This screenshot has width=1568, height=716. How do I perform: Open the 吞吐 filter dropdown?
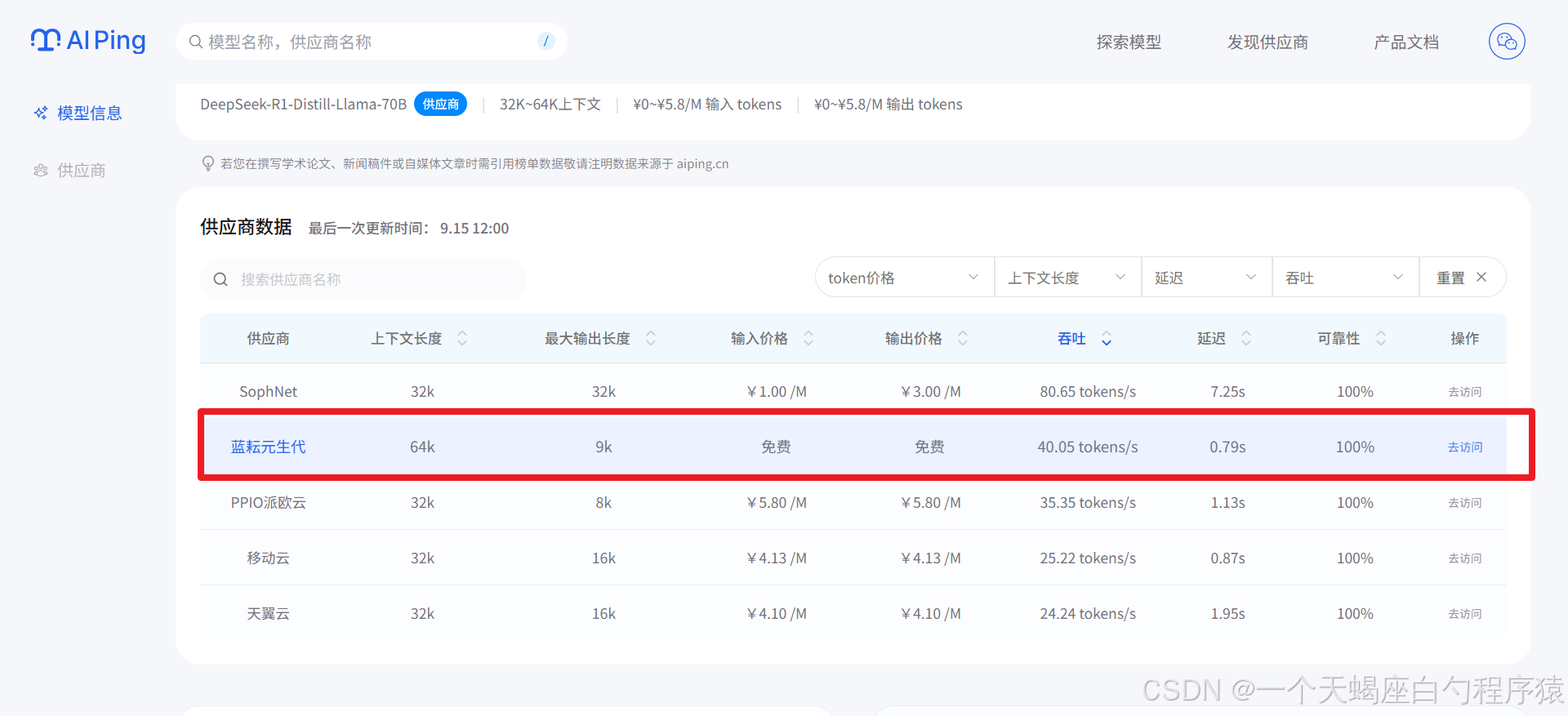pyautogui.click(x=1346, y=278)
